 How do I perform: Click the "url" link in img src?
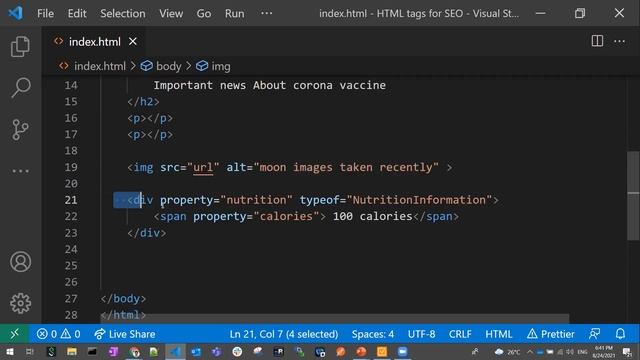point(203,167)
